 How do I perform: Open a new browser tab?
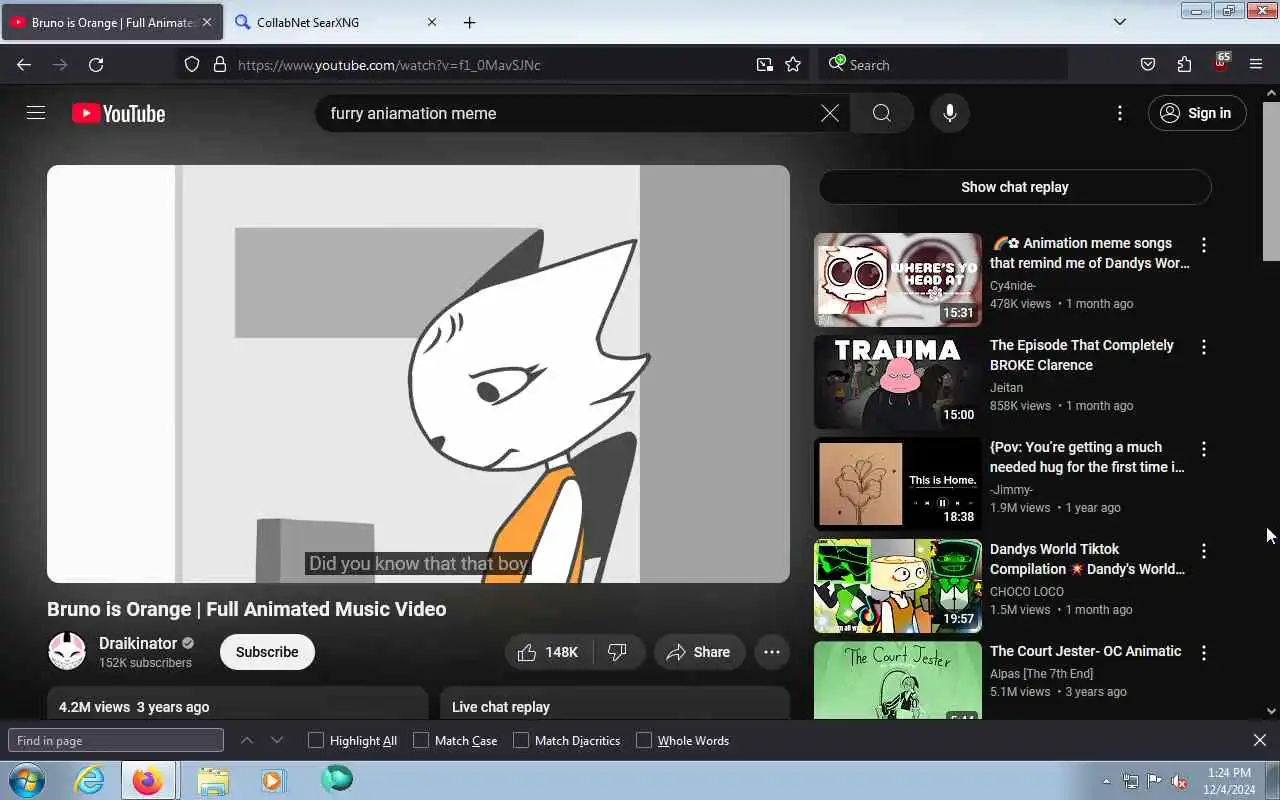469,22
